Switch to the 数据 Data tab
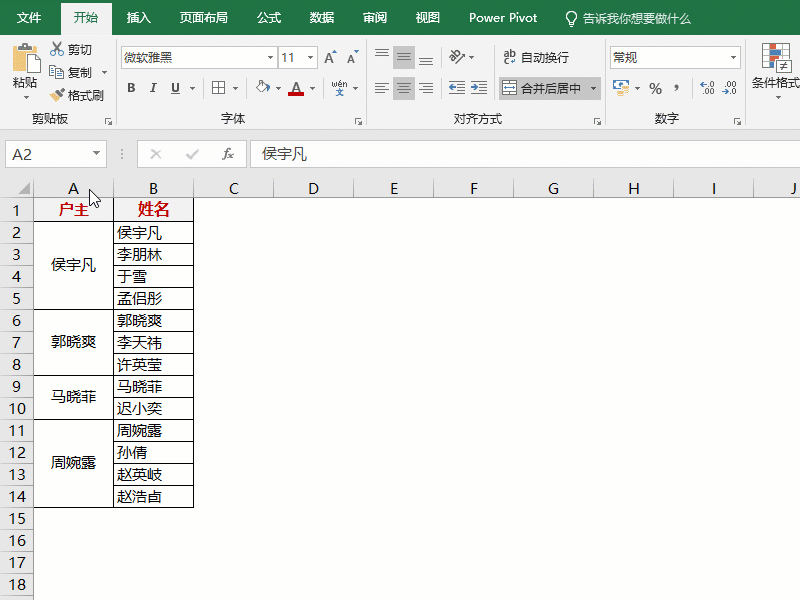This screenshot has height=600, width=800. coord(322,18)
